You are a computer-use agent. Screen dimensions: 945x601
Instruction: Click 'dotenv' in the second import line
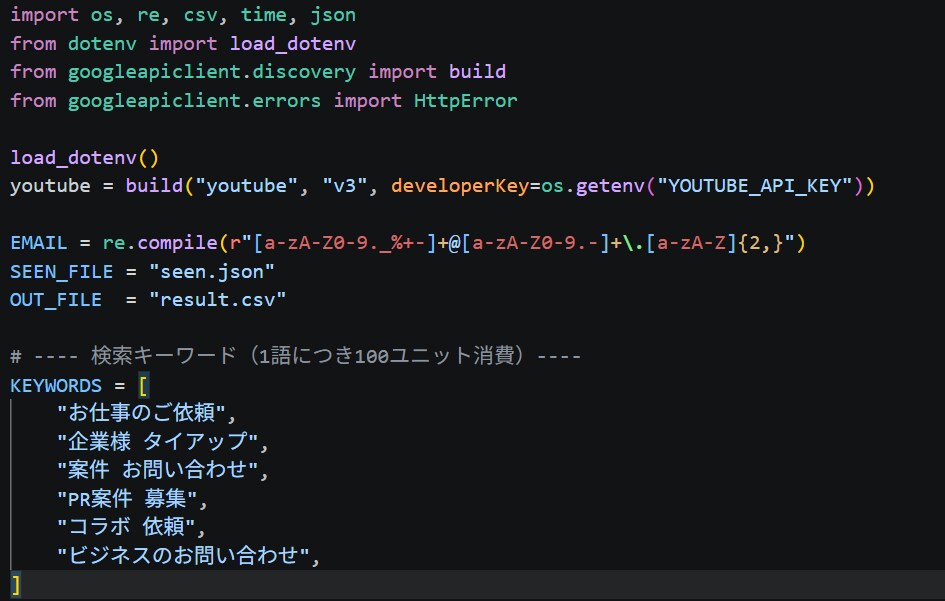102,43
